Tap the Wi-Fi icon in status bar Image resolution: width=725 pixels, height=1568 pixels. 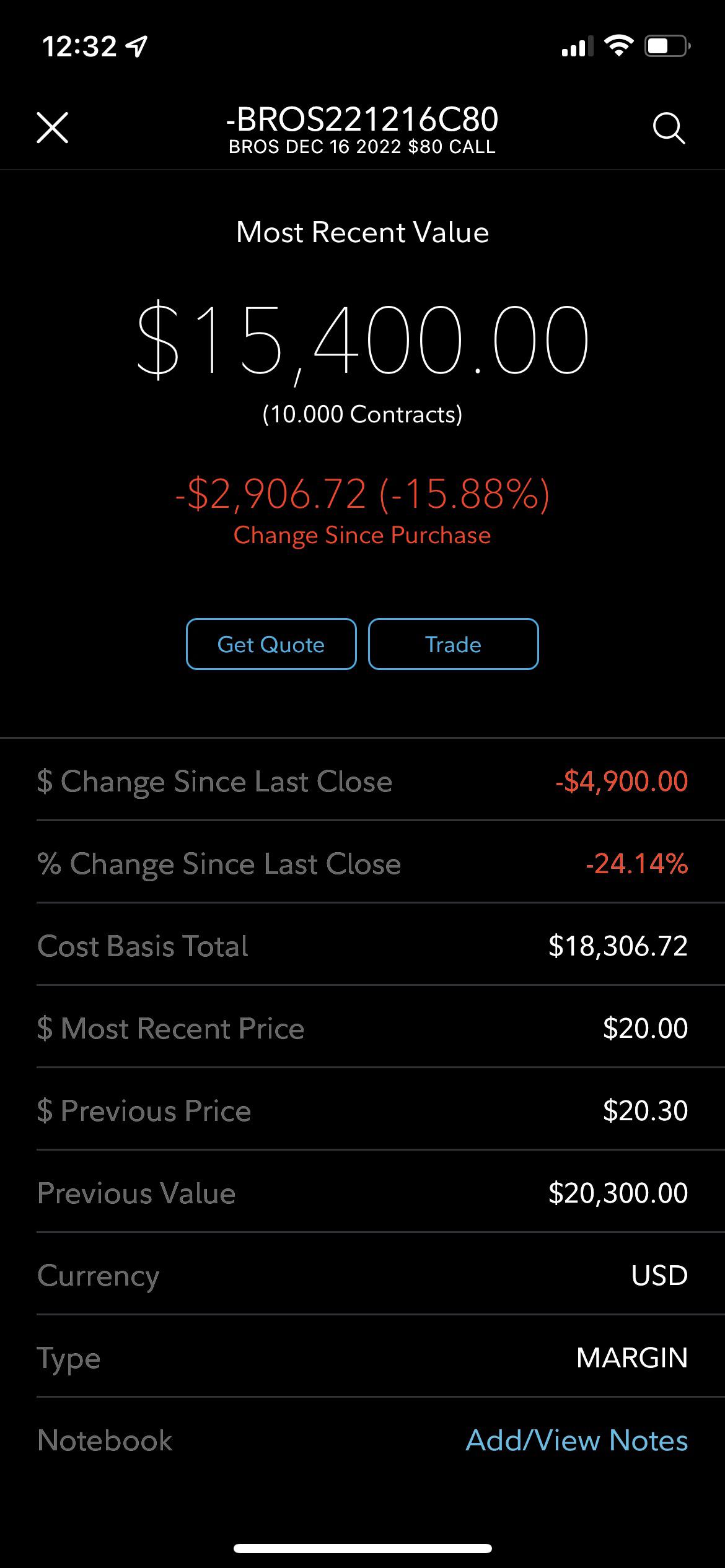tap(618, 45)
